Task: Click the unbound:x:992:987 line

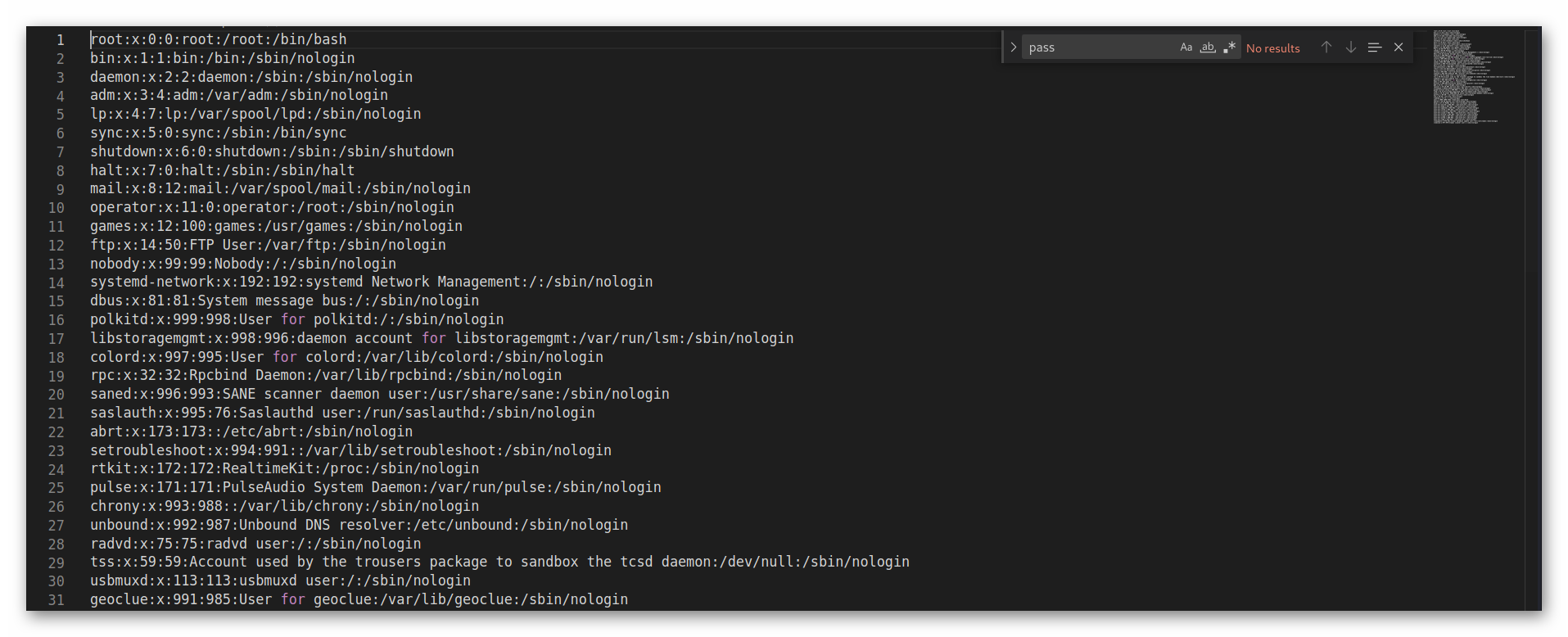Action: click(359, 525)
